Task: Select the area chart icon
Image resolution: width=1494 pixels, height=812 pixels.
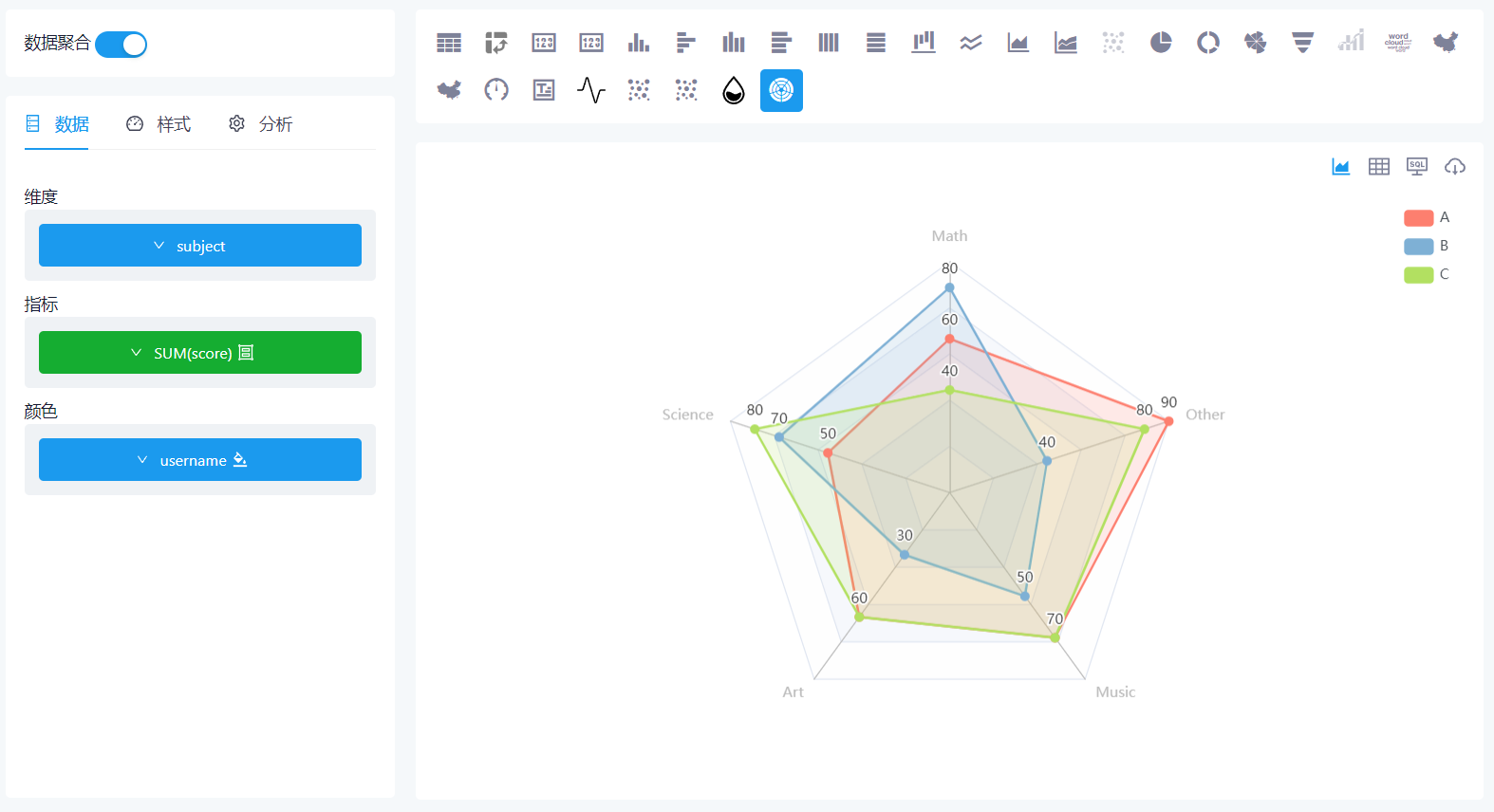Action: tap(1018, 43)
